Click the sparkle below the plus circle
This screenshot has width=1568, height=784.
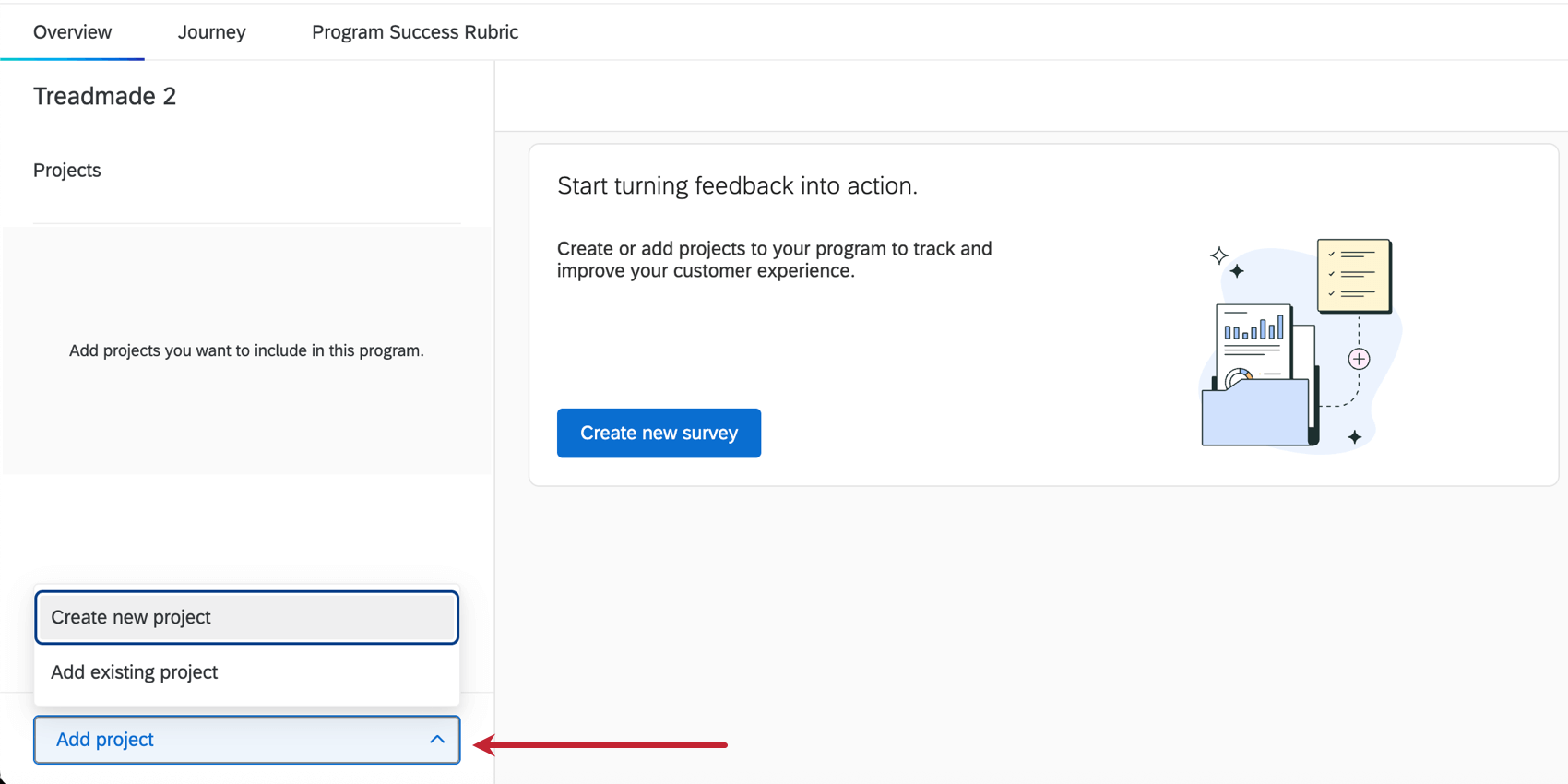(1354, 437)
